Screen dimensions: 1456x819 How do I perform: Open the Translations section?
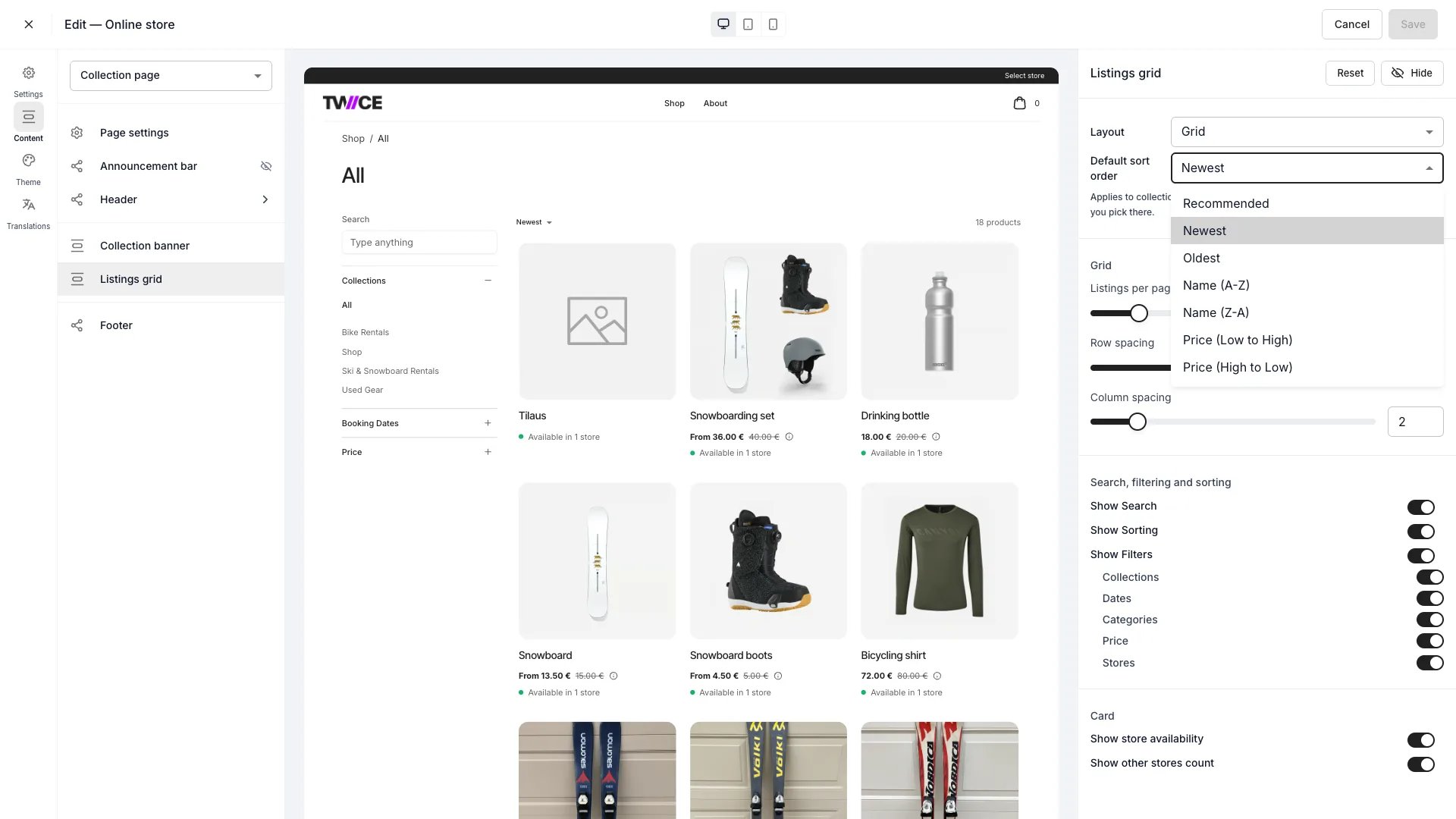click(x=28, y=213)
